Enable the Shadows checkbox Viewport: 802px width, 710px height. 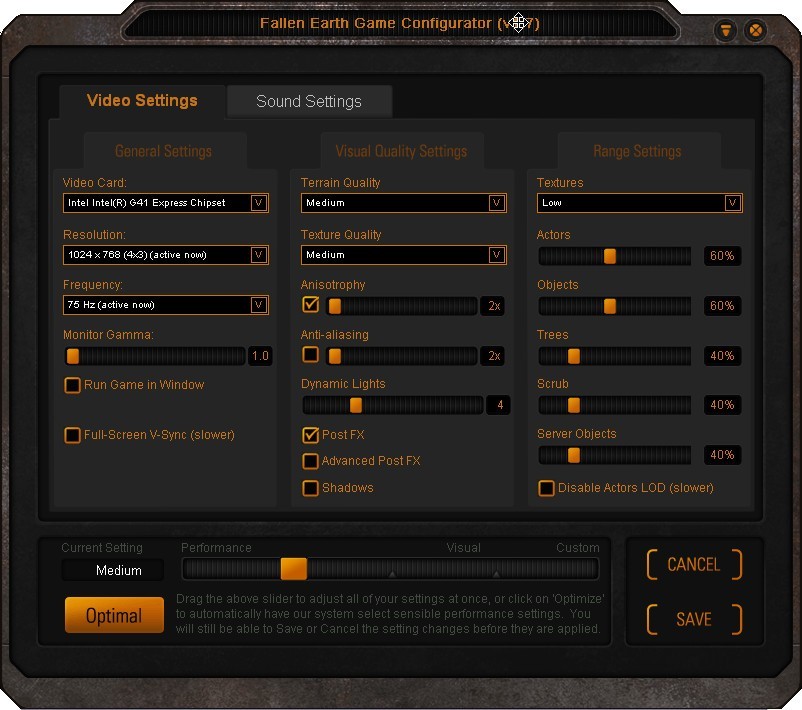tap(310, 488)
